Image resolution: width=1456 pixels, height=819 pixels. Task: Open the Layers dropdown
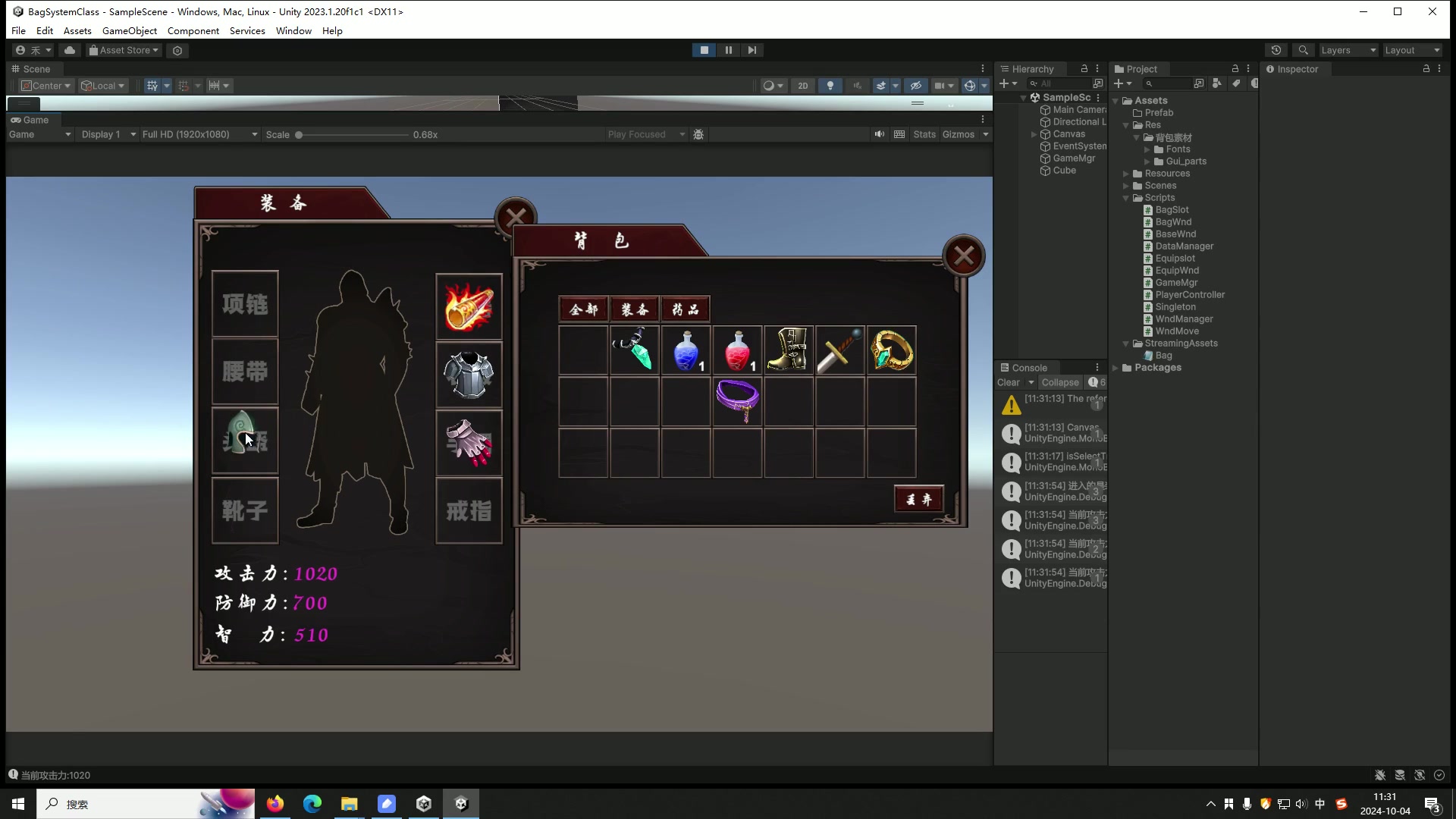1348,50
